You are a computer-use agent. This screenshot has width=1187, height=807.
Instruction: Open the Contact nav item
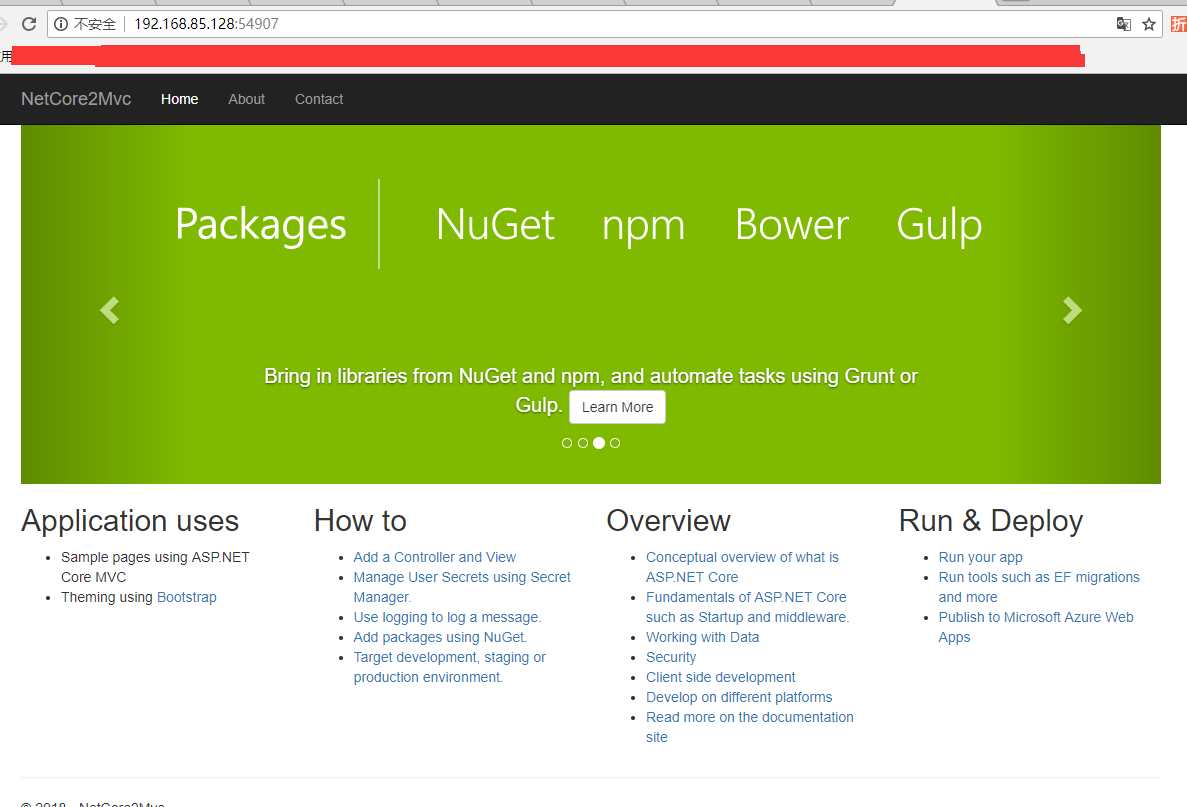(319, 99)
